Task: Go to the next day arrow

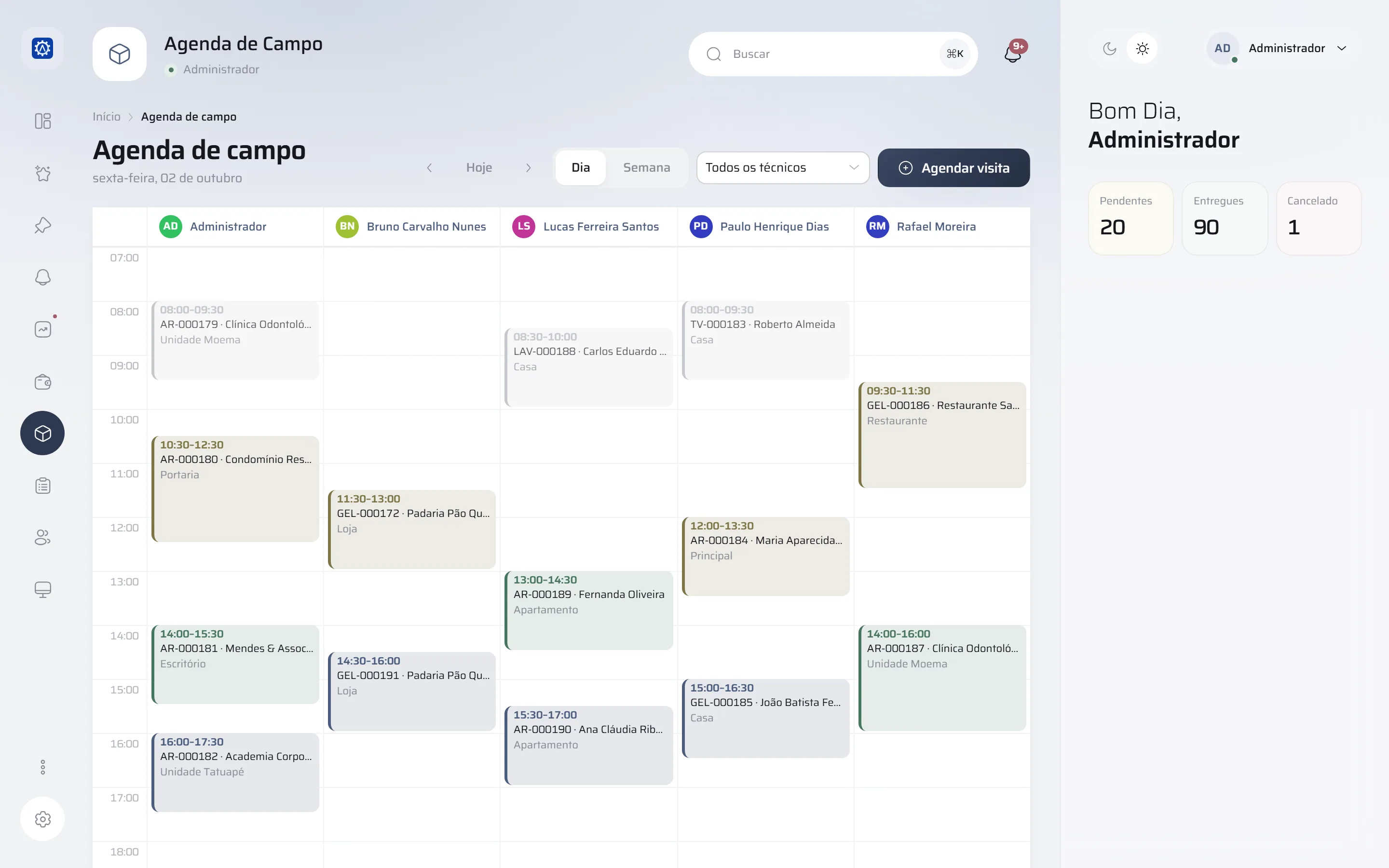Action: click(x=528, y=168)
